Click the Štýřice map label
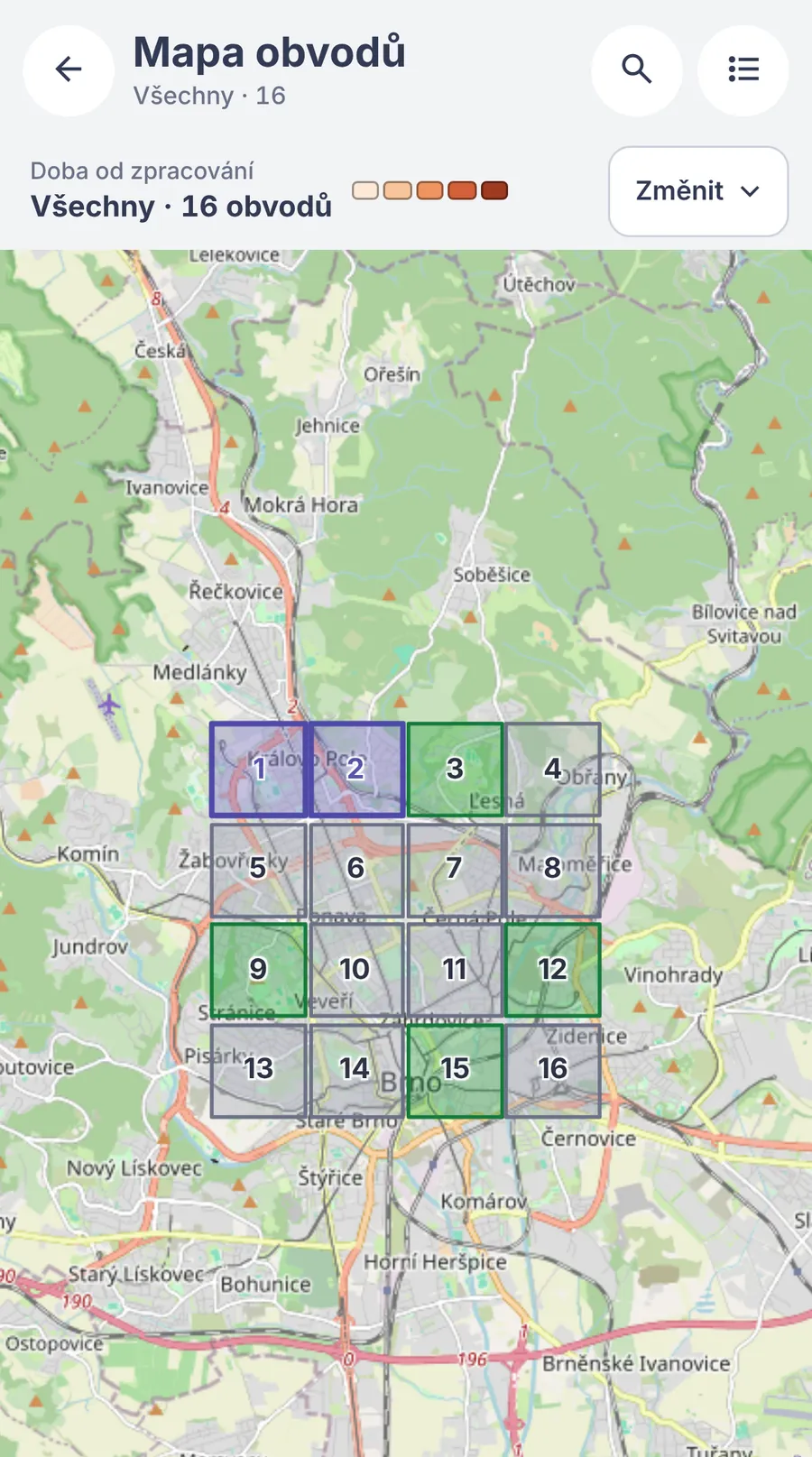 (x=330, y=1177)
